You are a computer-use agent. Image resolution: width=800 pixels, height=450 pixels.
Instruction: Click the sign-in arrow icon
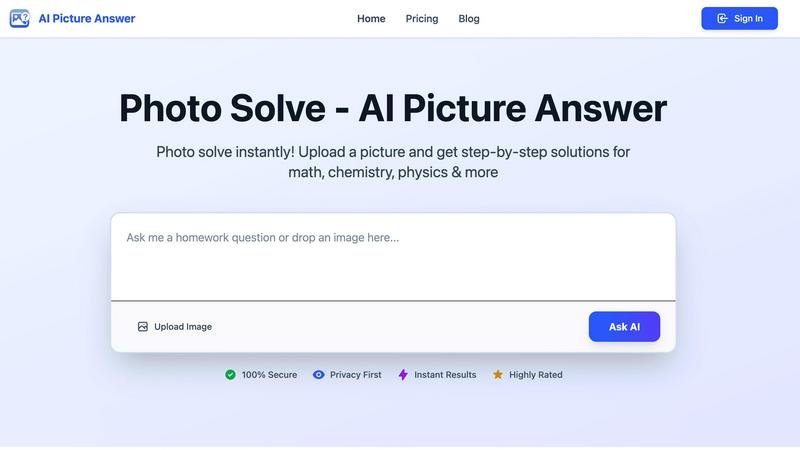tap(722, 18)
